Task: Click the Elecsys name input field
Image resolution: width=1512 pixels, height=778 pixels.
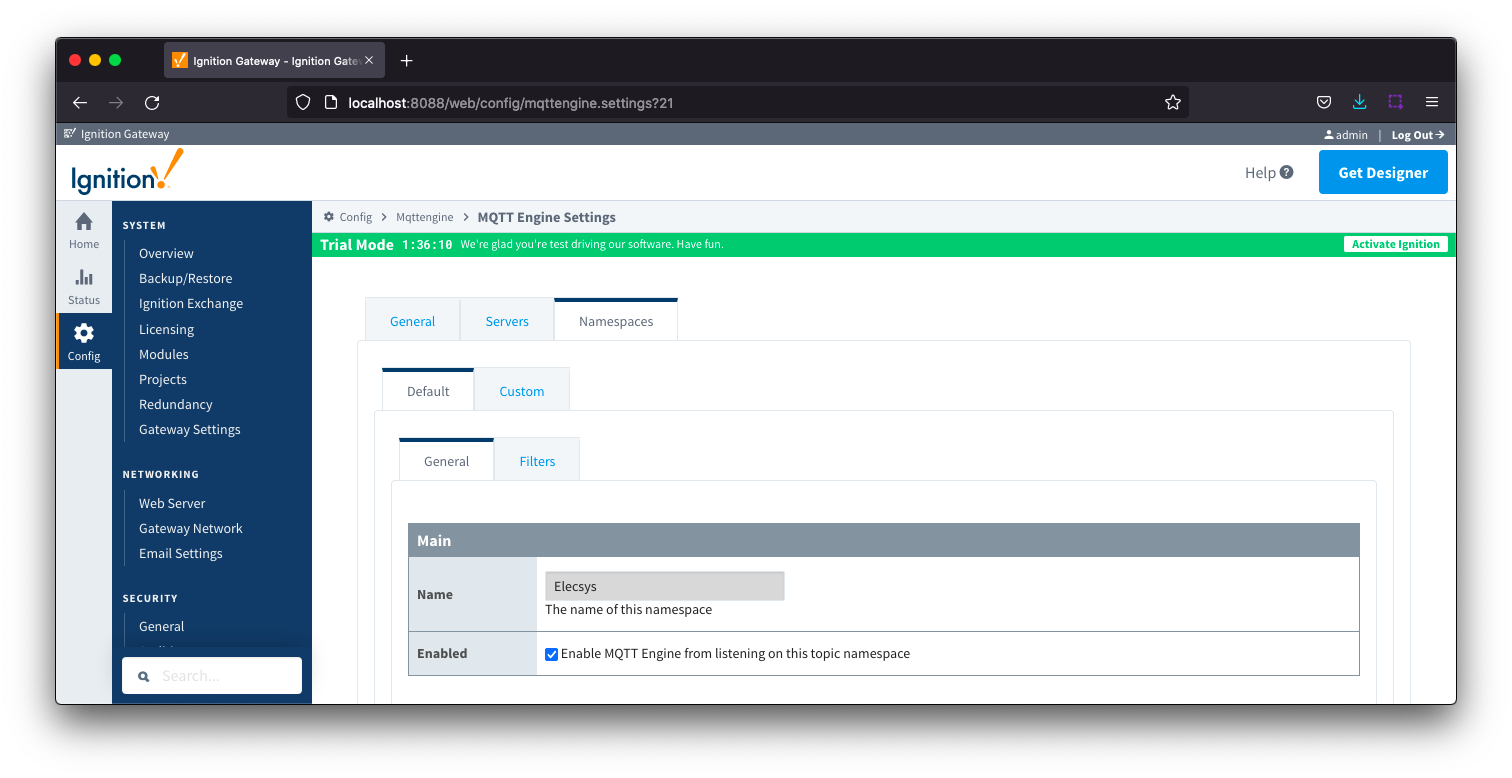Action: coord(665,587)
